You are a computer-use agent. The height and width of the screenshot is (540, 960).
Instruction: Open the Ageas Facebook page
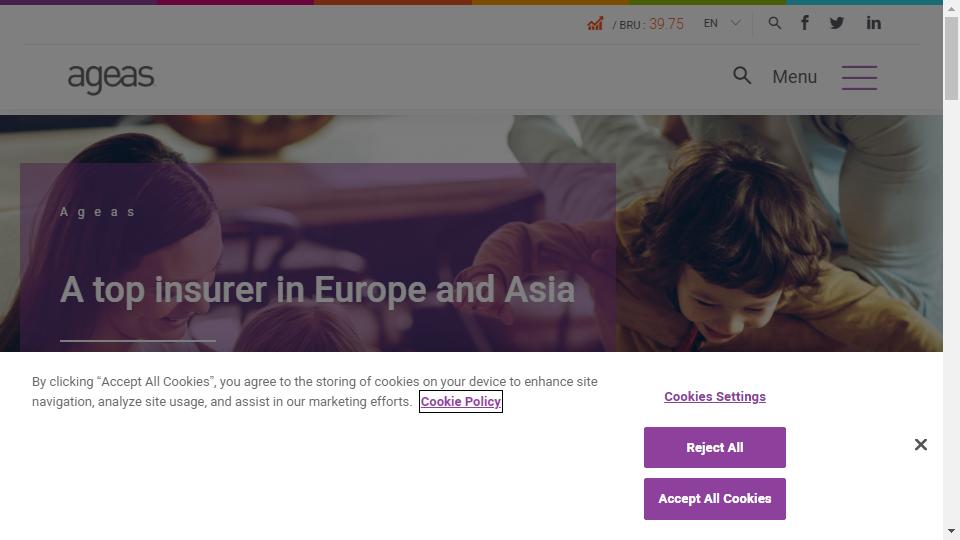point(805,23)
